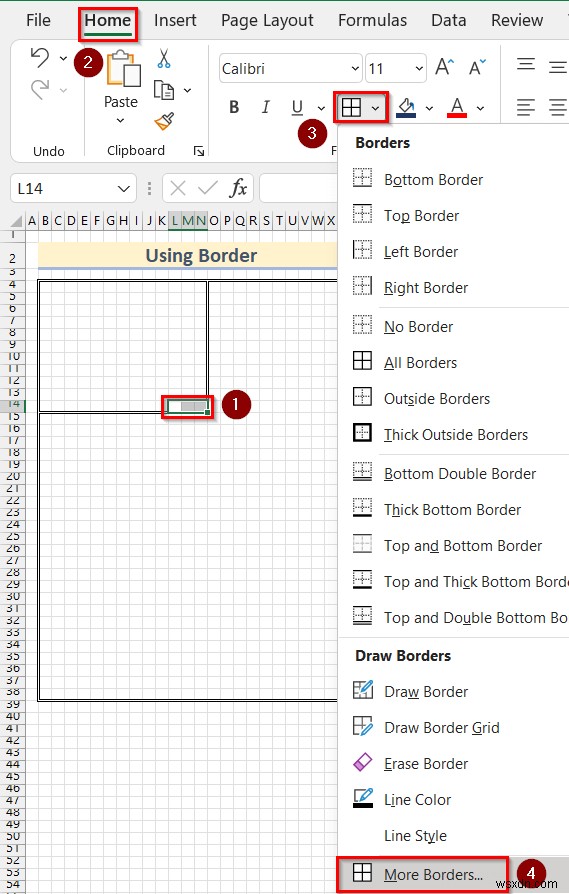Open the Calibri font name dropdown
Viewport: 569px width, 894px height.
pyautogui.click(x=355, y=68)
